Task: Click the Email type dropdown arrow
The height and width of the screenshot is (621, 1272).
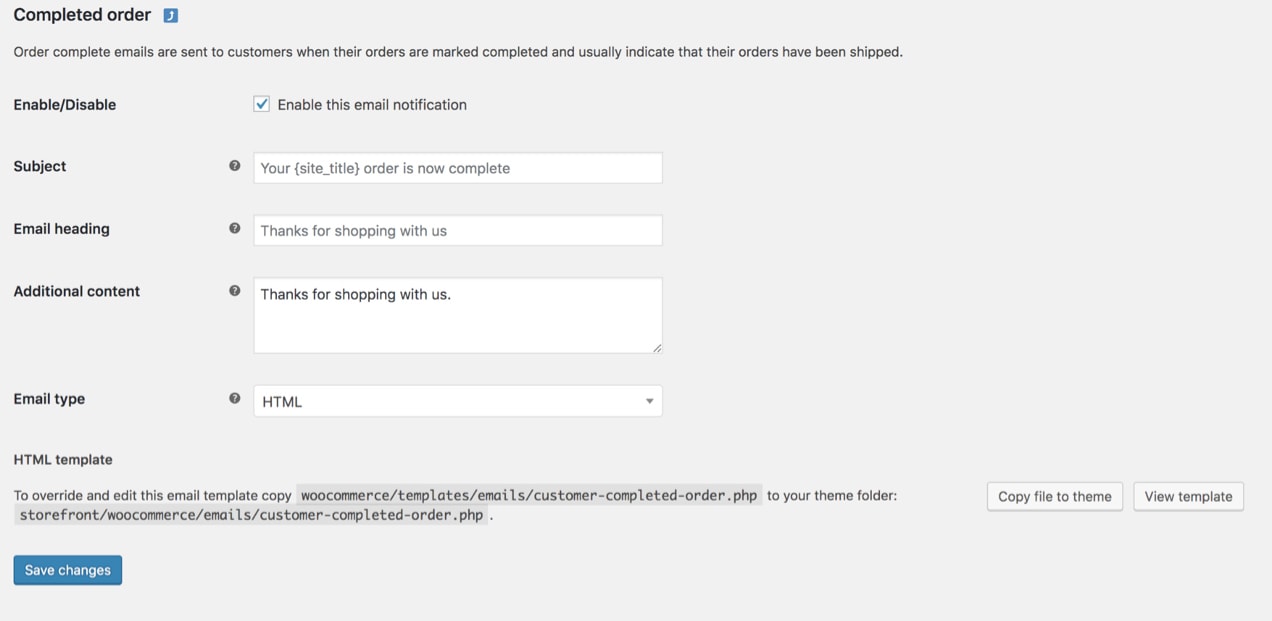Action: click(651, 400)
